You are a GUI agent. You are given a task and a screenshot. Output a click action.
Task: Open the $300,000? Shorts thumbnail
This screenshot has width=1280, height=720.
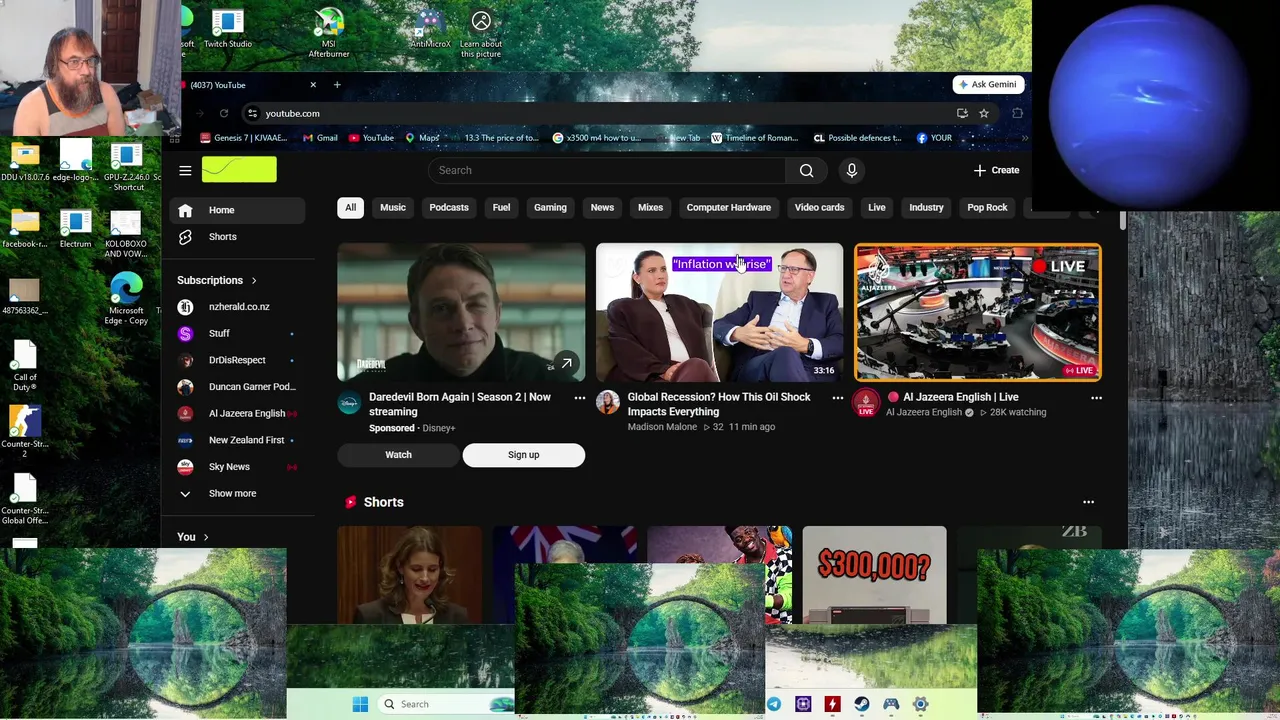coord(874,575)
